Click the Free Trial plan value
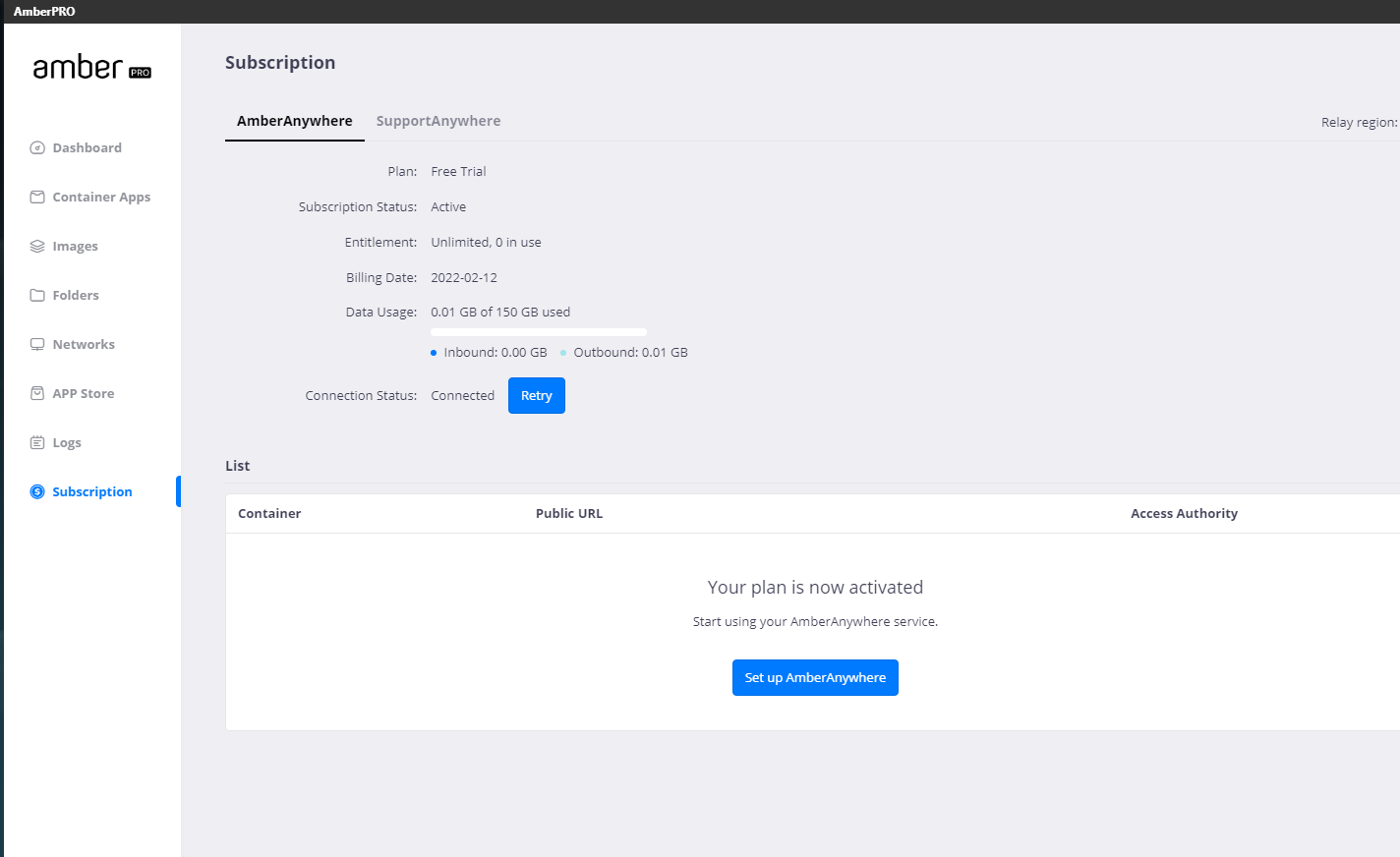Image resolution: width=1400 pixels, height=857 pixels. point(458,172)
